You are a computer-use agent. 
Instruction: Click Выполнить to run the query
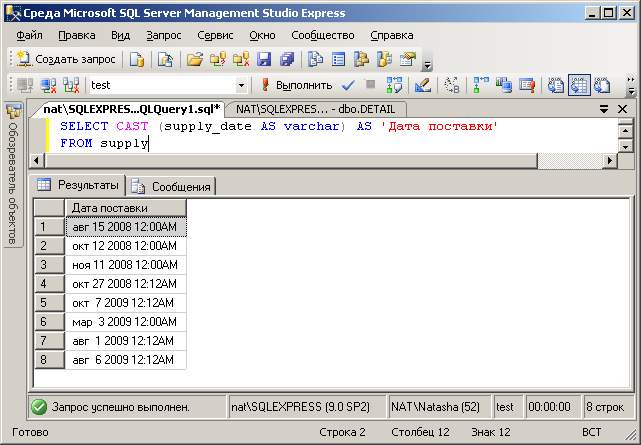point(297,85)
